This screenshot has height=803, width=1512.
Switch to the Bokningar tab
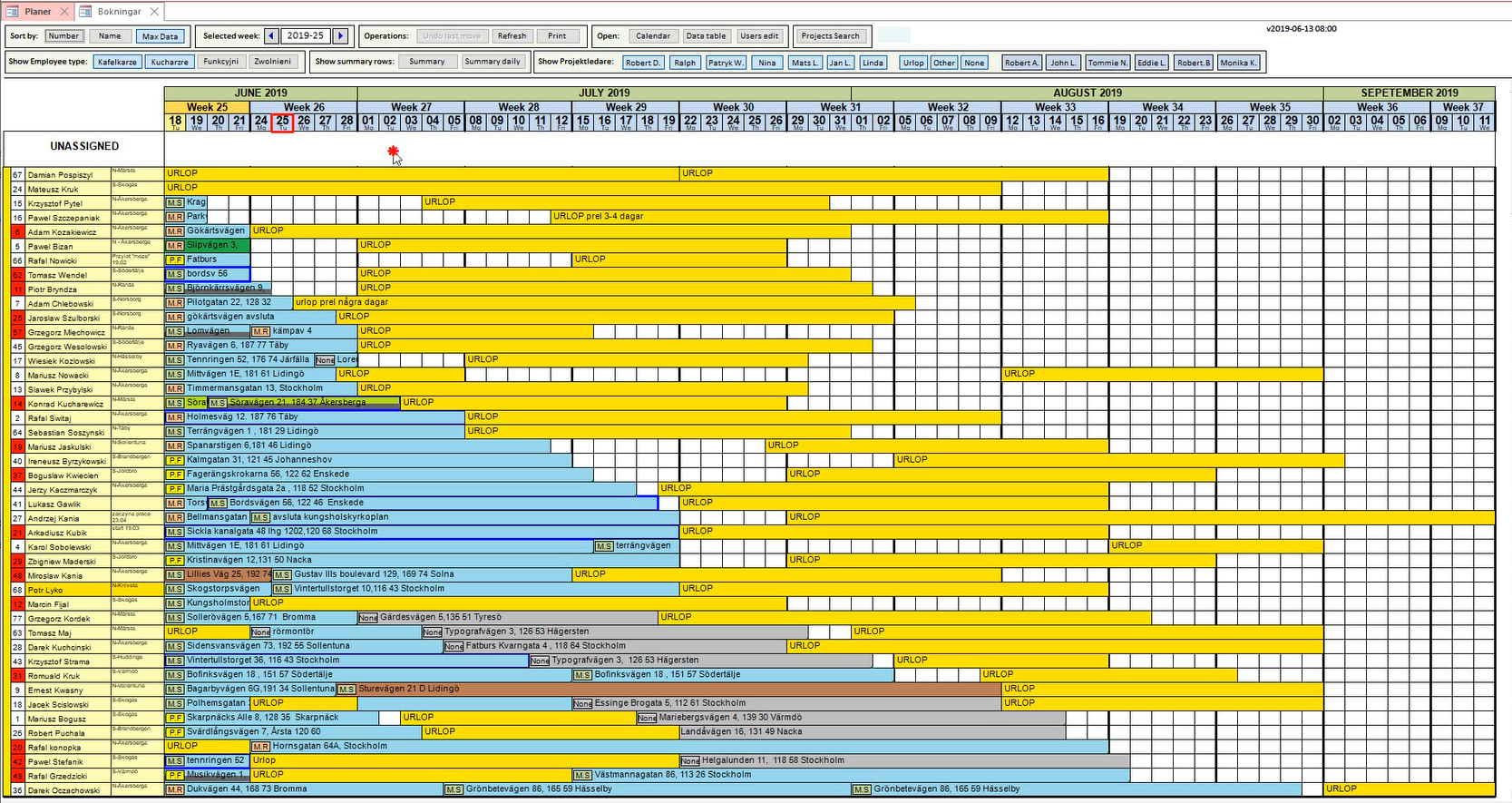tap(119, 12)
